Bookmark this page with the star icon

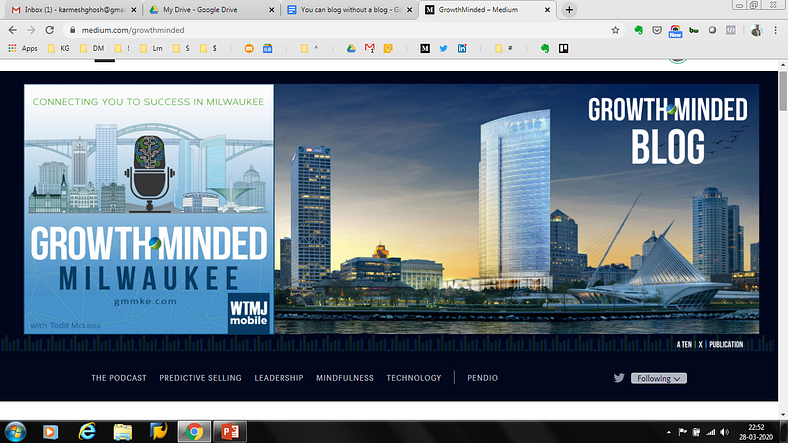[615, 30]
